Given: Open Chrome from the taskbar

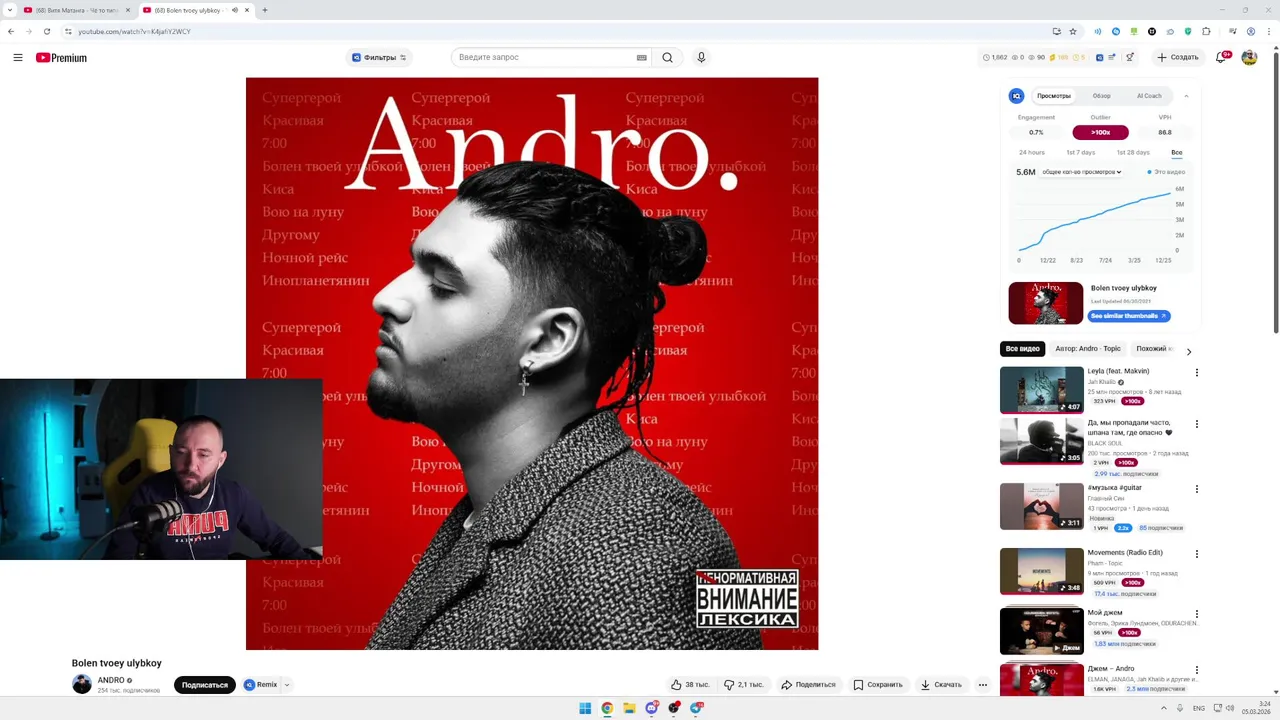Looking at the screenshot, I should (x=607, y=708).
